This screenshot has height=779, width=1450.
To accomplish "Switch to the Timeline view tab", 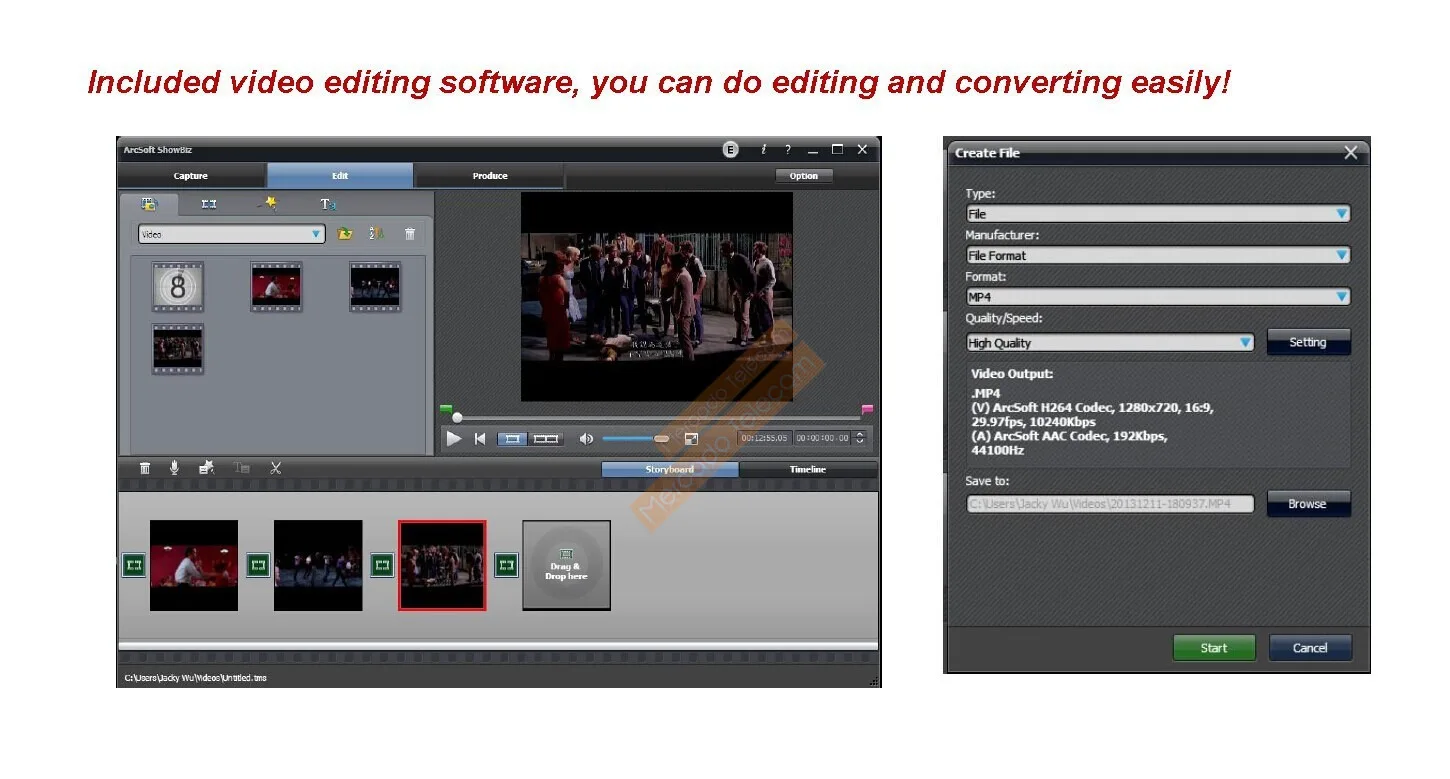I will [808, 469].
